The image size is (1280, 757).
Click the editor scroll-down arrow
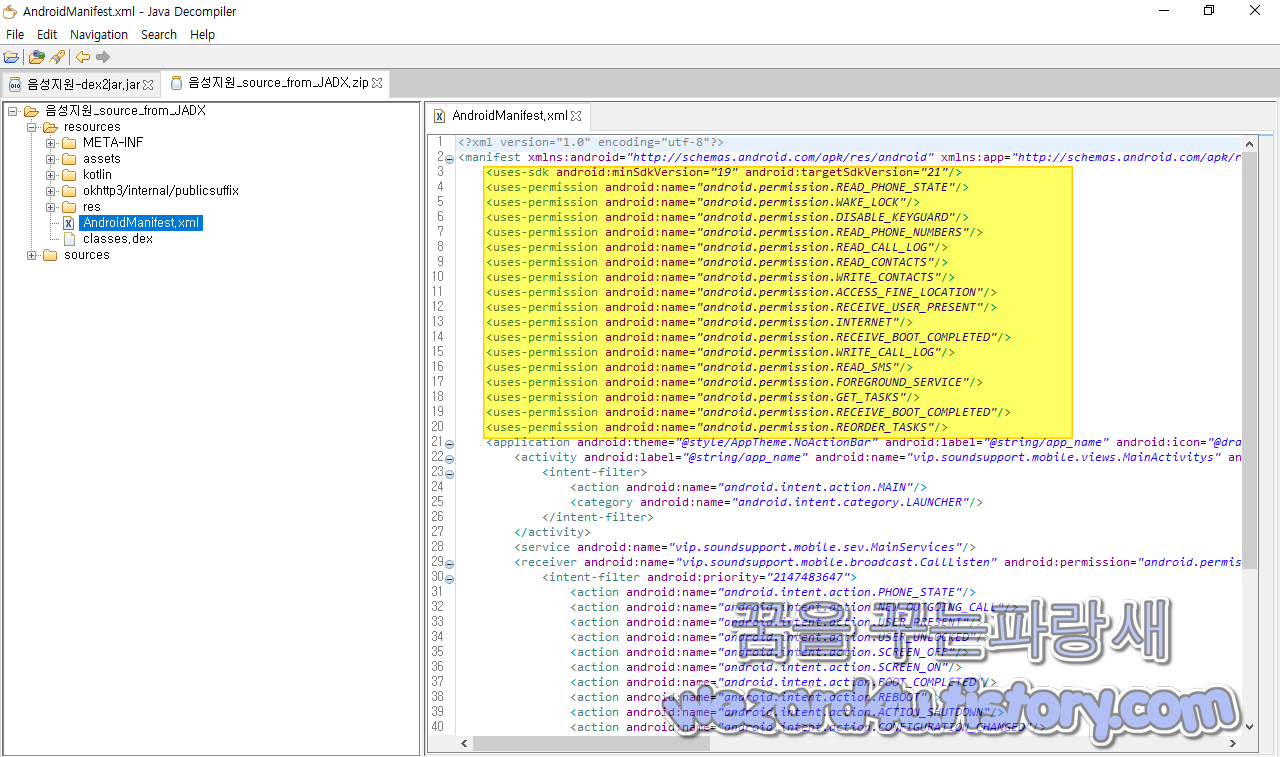(x=1249, y=727)
